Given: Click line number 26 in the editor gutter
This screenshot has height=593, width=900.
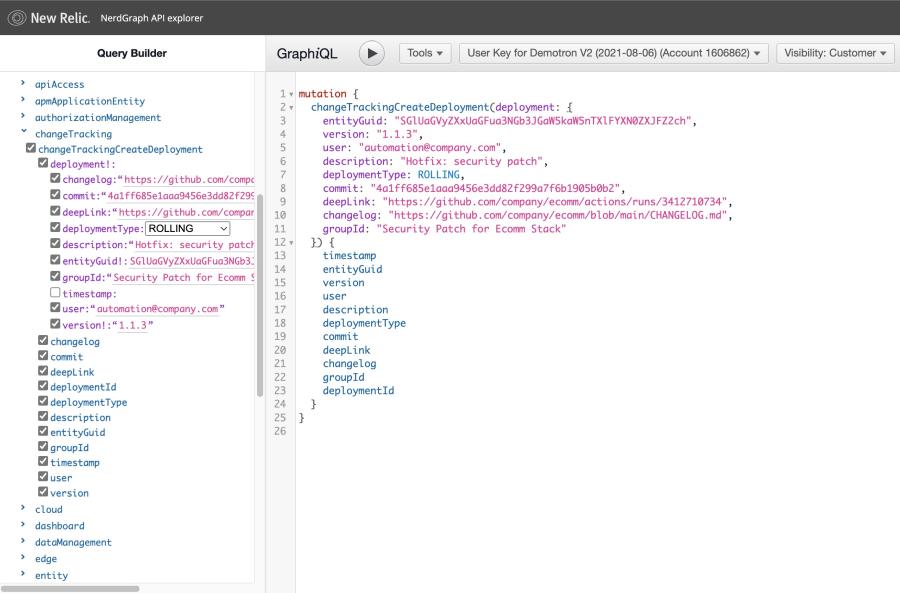Looking at the screenshot, I should (280, 431).
